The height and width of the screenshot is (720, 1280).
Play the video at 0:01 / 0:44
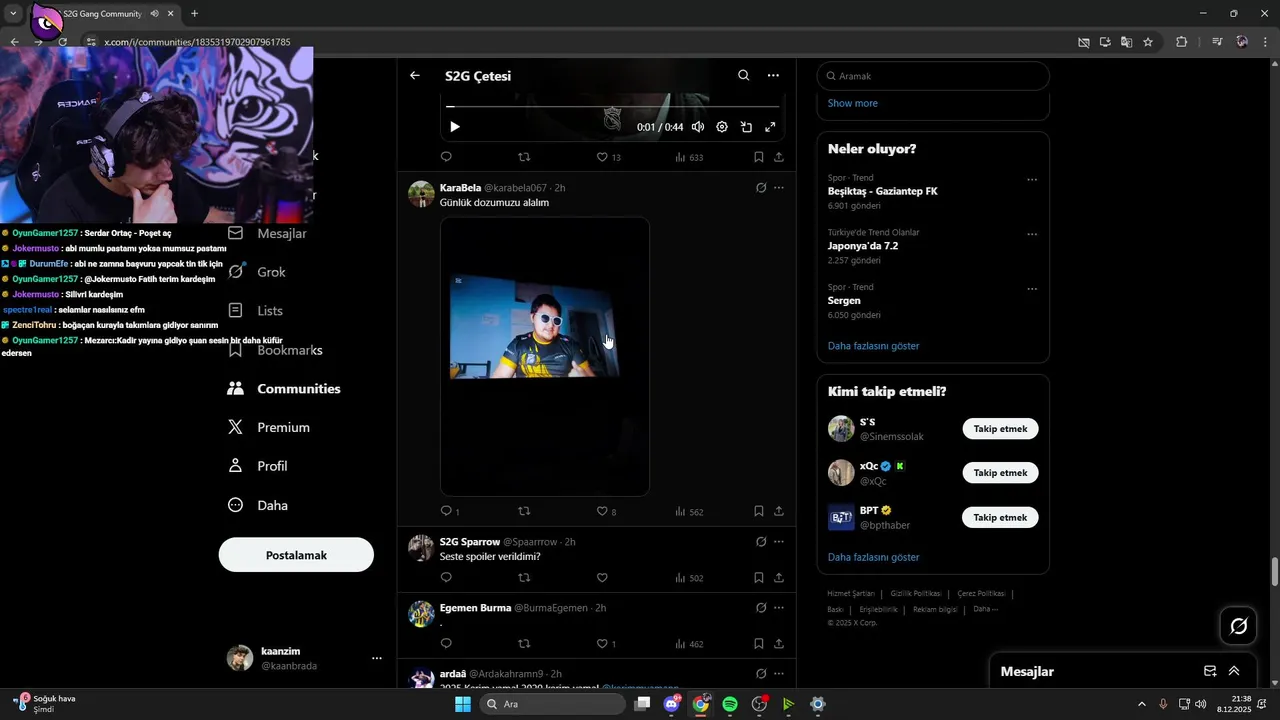coord(455,127)
